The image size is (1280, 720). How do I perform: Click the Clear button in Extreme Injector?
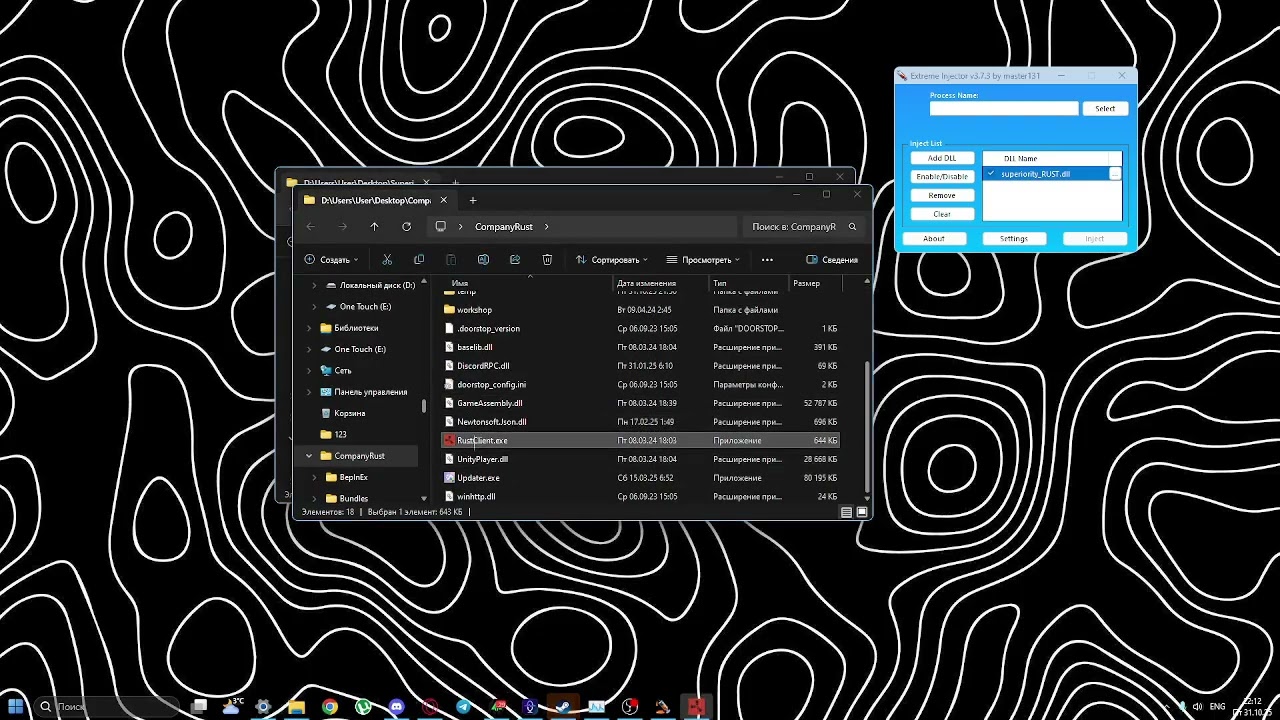click(942, 214)
